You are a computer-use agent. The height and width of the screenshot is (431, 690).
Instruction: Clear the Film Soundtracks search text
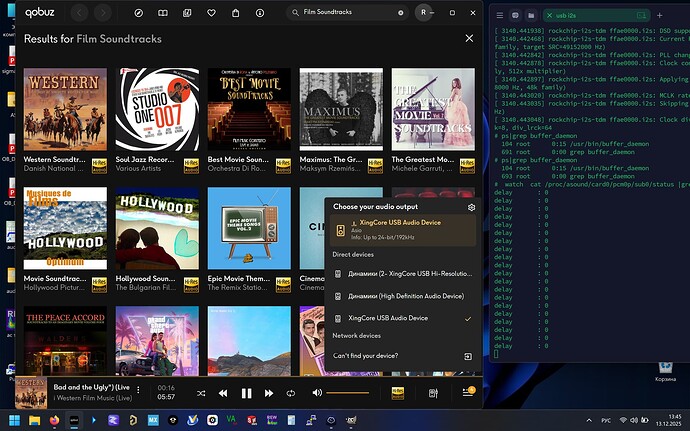click(x=400, y=13)
